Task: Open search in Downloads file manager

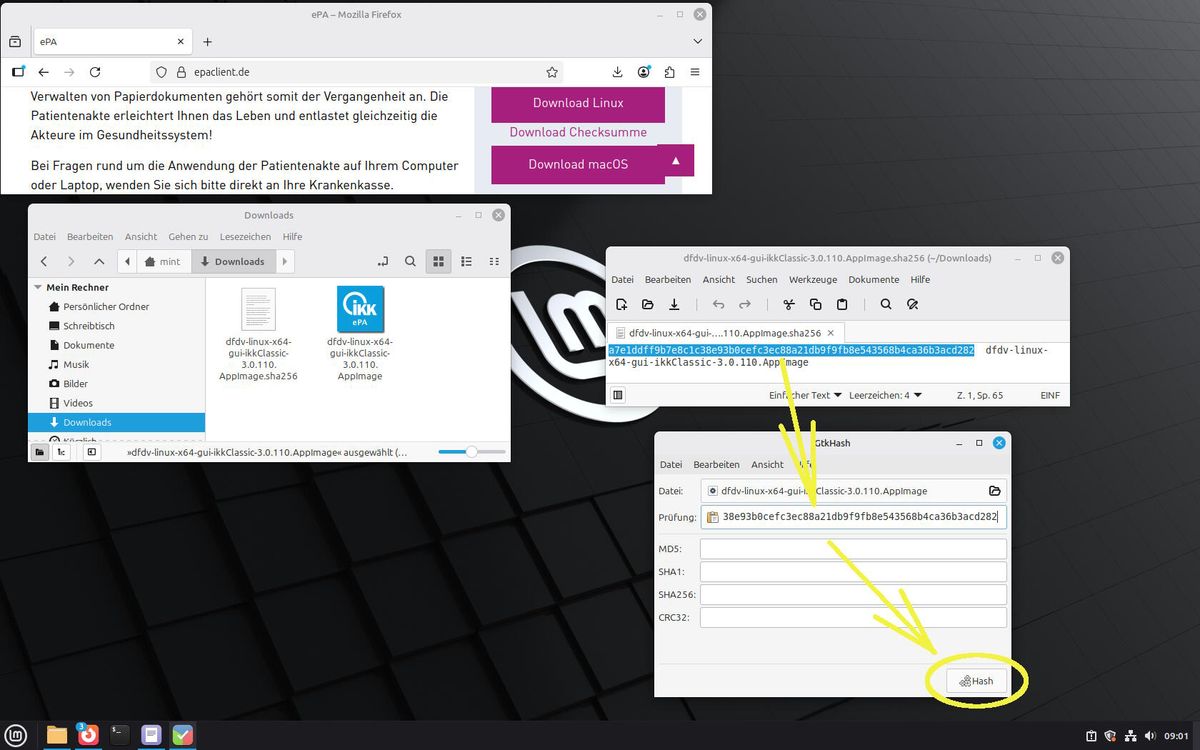Action: [x=410, y=261]
